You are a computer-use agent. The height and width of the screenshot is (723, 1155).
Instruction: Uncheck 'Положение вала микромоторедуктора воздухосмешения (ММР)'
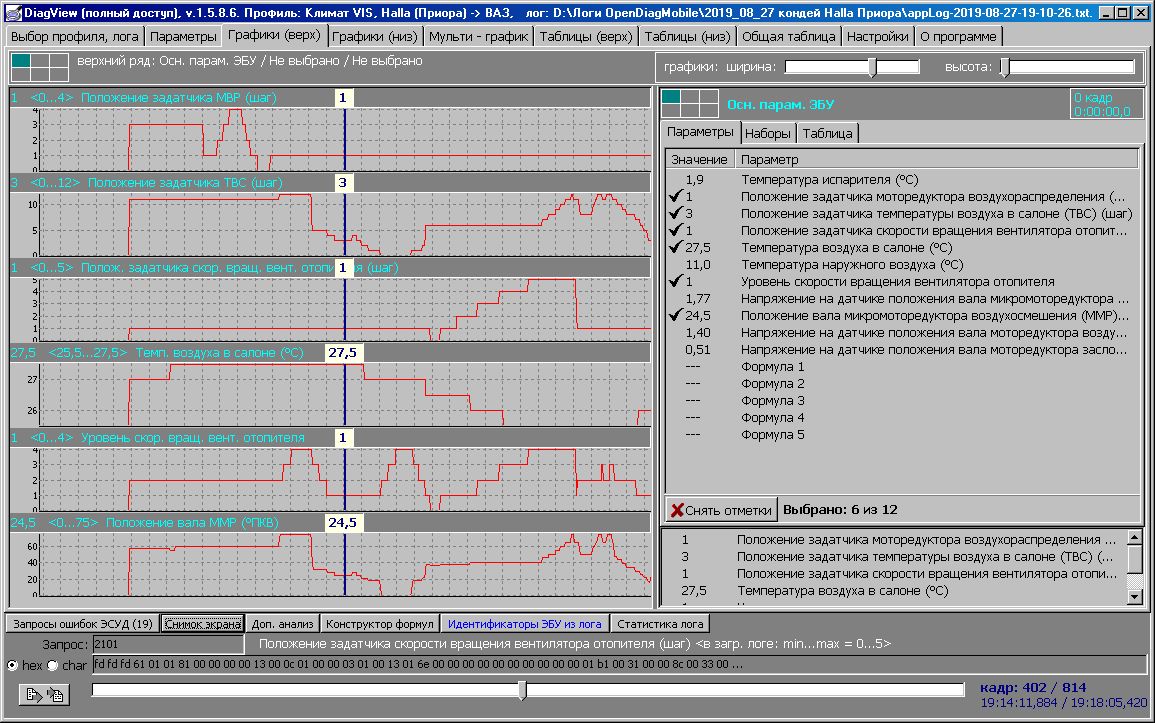click(x=675, y=315)
